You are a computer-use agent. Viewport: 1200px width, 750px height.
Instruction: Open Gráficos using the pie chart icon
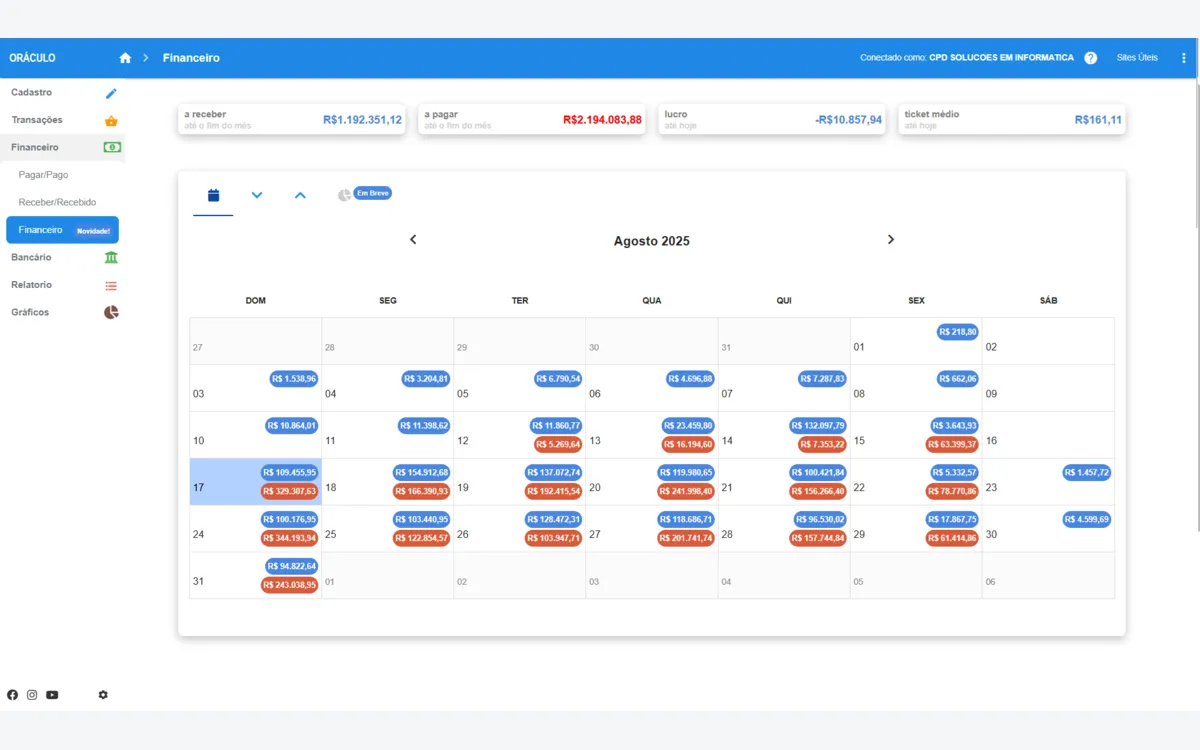coord(111,311)
